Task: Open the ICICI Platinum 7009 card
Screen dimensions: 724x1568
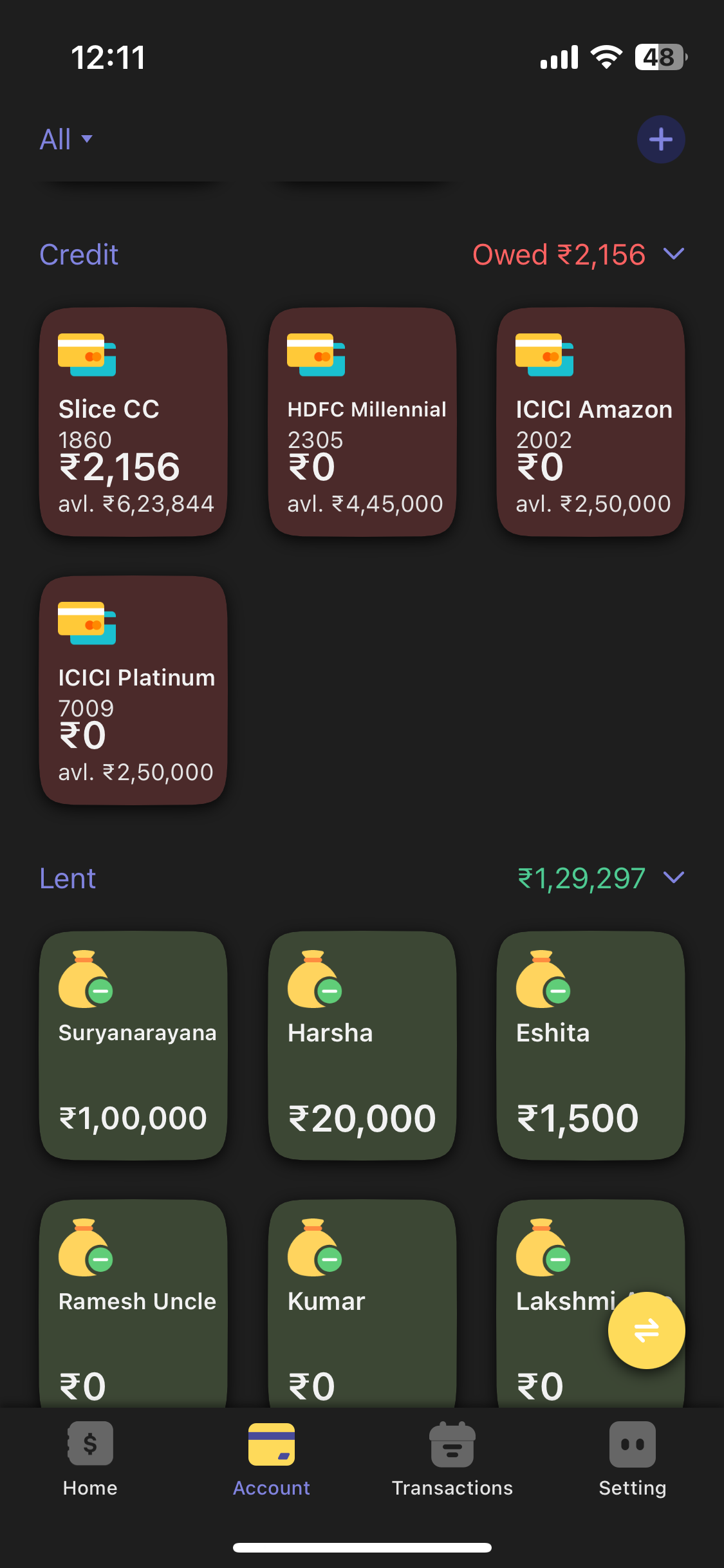Action: (133, 690)
